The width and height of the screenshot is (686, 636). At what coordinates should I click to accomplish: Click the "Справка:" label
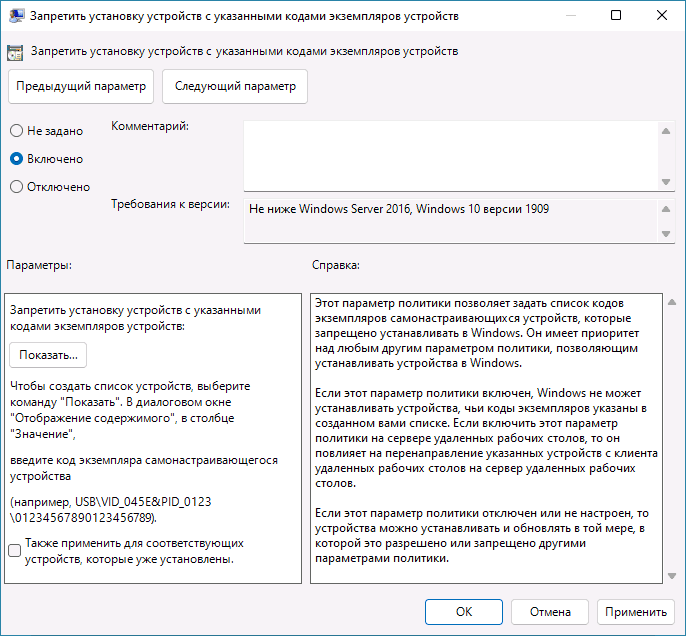tap(336, 265)
